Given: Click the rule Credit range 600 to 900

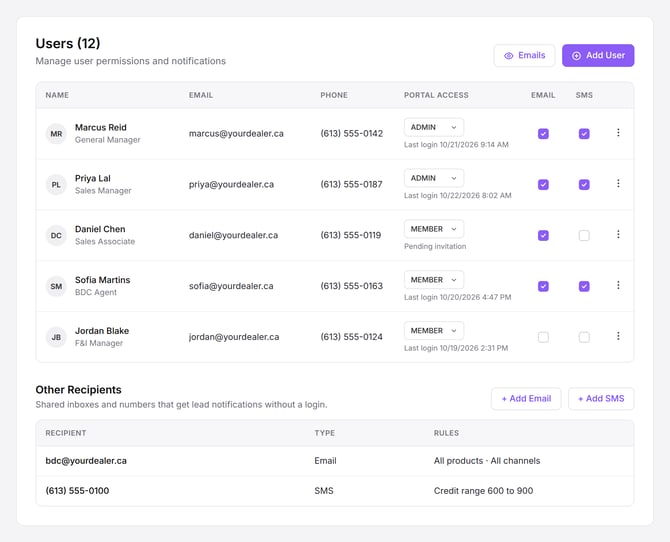Looking at the screenshot, I should (x=483, y=491).
